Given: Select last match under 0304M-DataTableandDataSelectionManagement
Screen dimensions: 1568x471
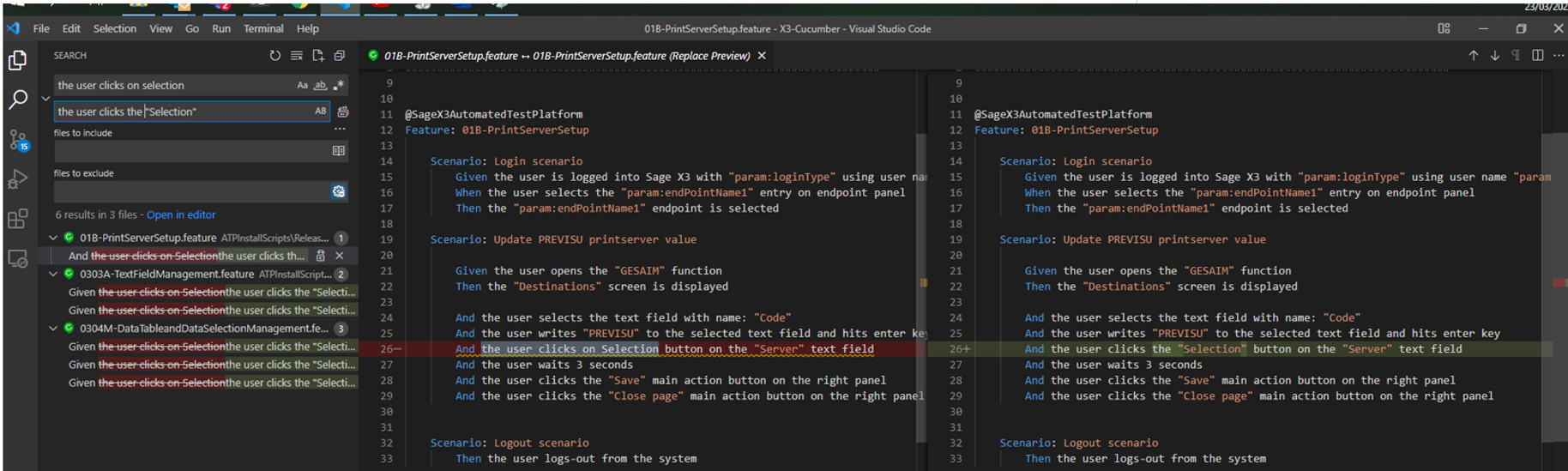Looking at the screenshot, I should [212, 383].
